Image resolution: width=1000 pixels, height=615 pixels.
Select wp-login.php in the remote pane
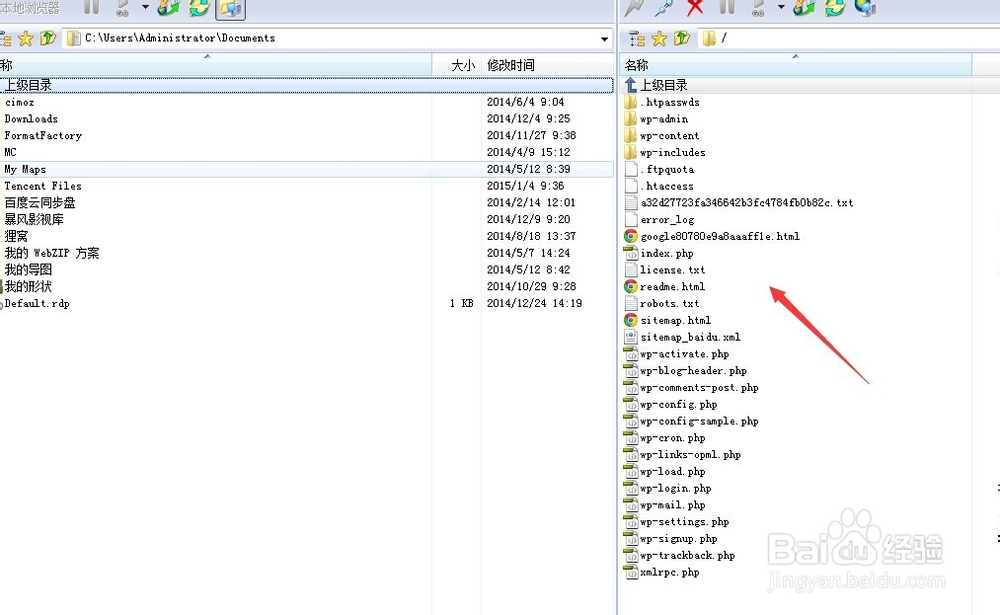(668, 488)
